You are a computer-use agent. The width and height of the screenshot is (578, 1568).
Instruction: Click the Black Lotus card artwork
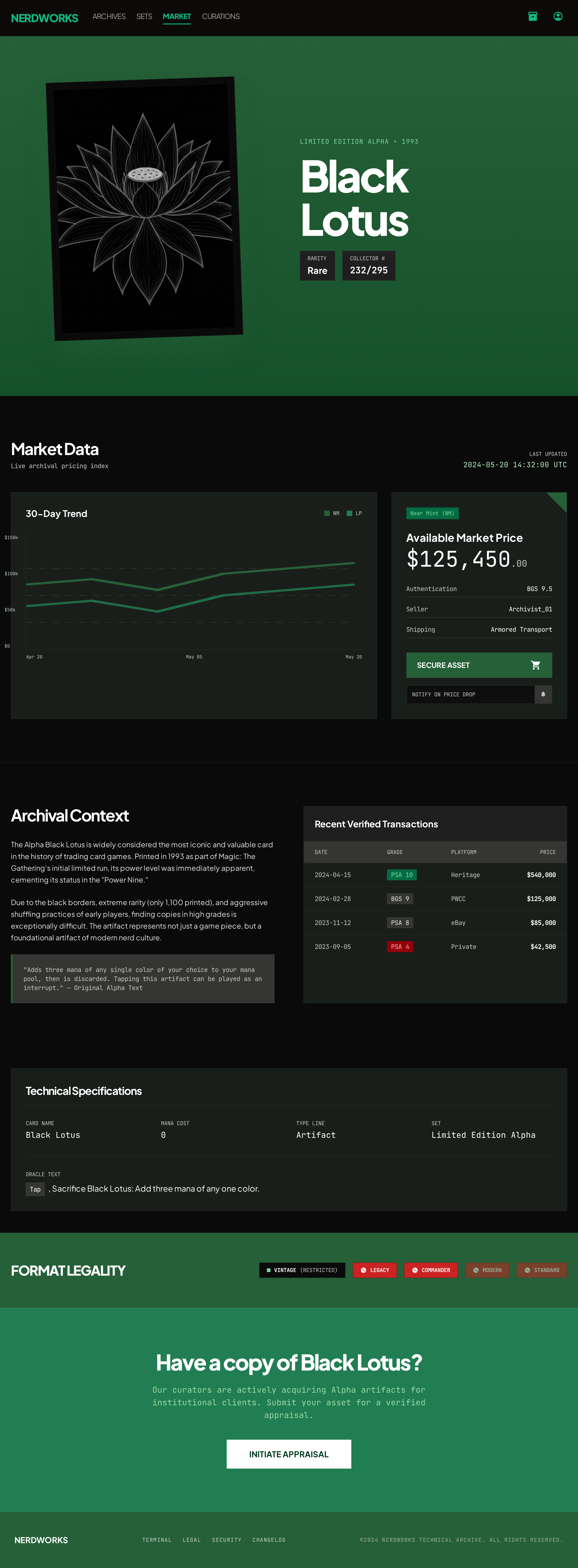(144, 208)
